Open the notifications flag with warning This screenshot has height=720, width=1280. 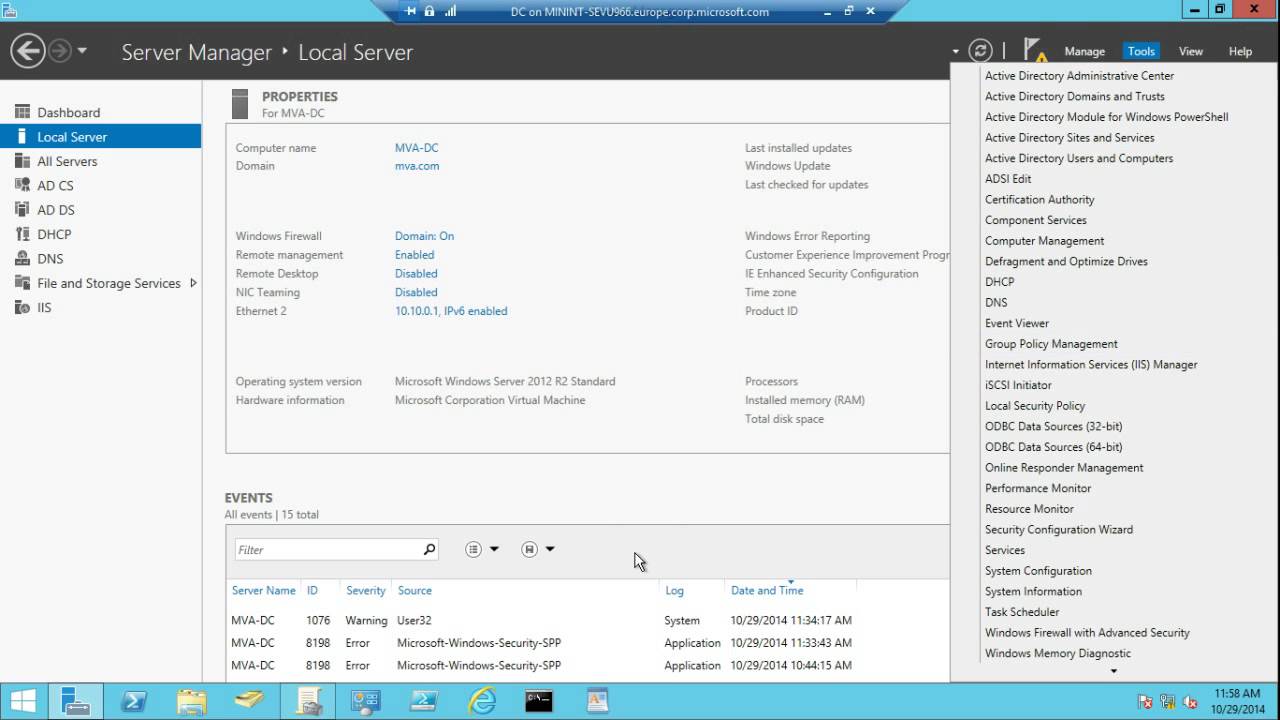(1035, 50)
